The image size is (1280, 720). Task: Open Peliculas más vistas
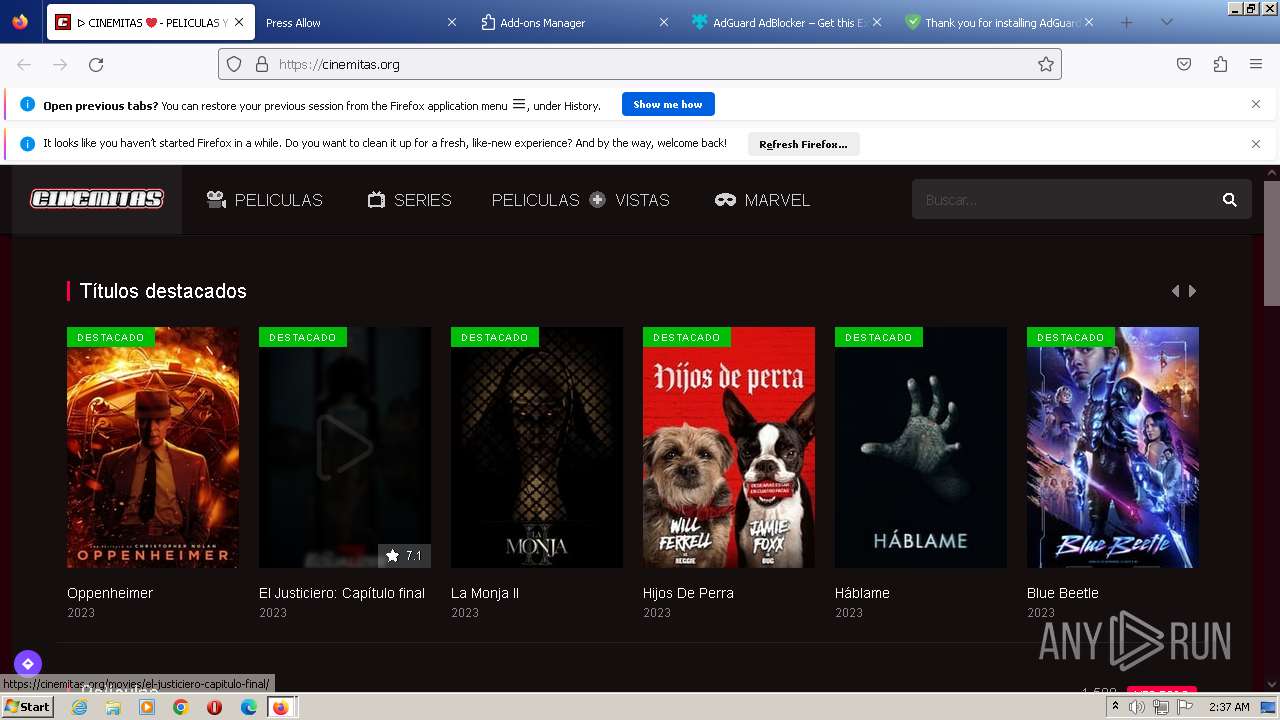point(580,200)
